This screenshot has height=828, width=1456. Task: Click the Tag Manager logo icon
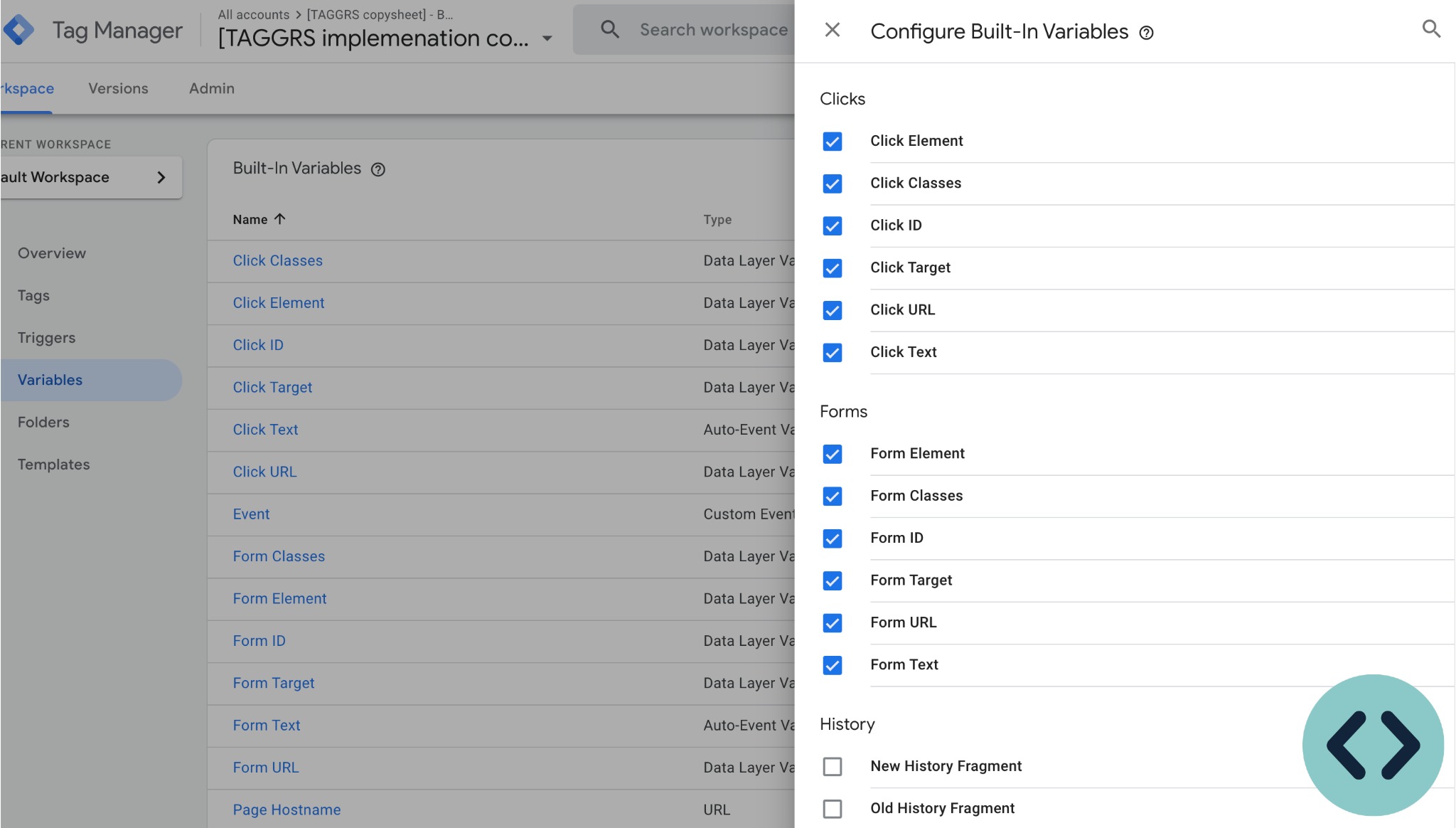pyautogui.click(x=18, y=30)
